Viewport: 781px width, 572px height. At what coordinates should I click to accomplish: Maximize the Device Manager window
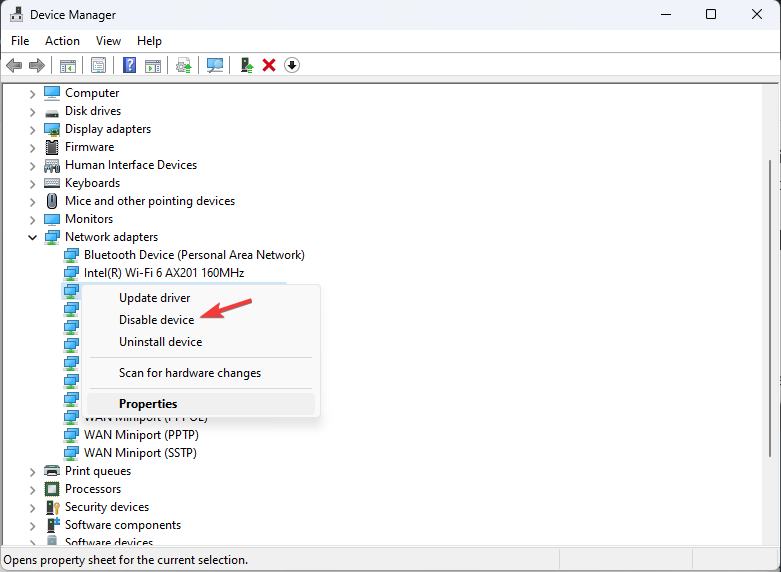[711, 14]
